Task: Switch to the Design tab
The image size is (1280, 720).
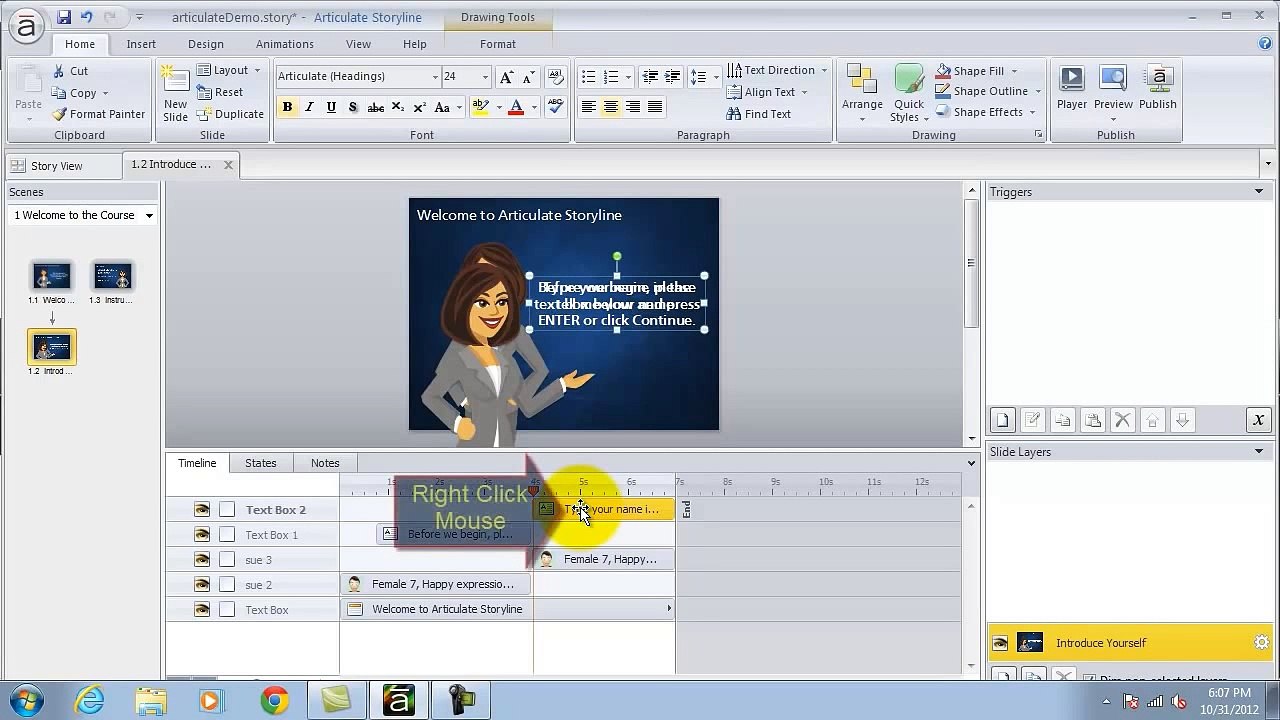Action: 206,44
